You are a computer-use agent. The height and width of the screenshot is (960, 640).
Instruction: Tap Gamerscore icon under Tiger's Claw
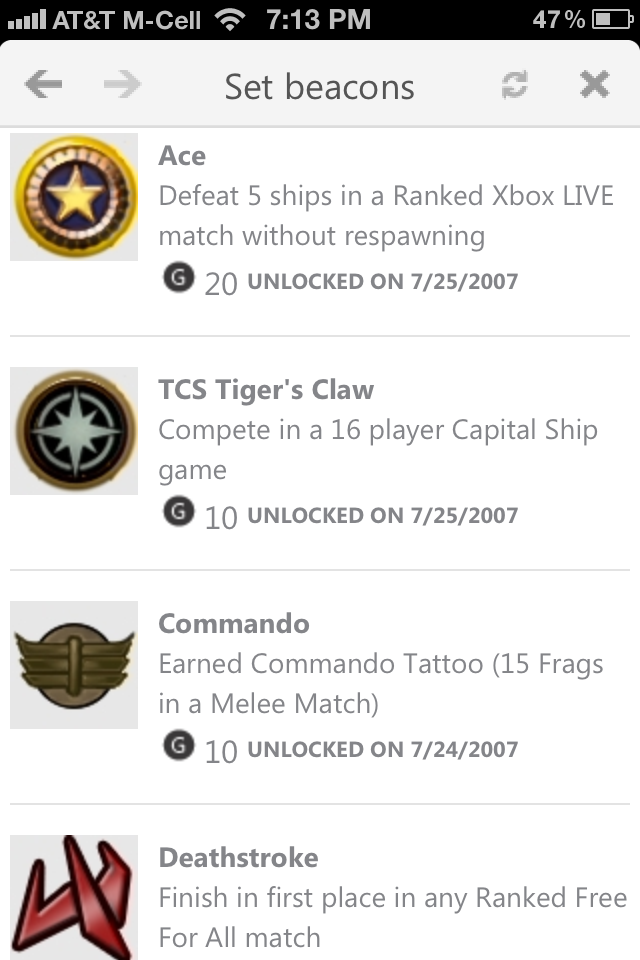[x=177, y=513]
